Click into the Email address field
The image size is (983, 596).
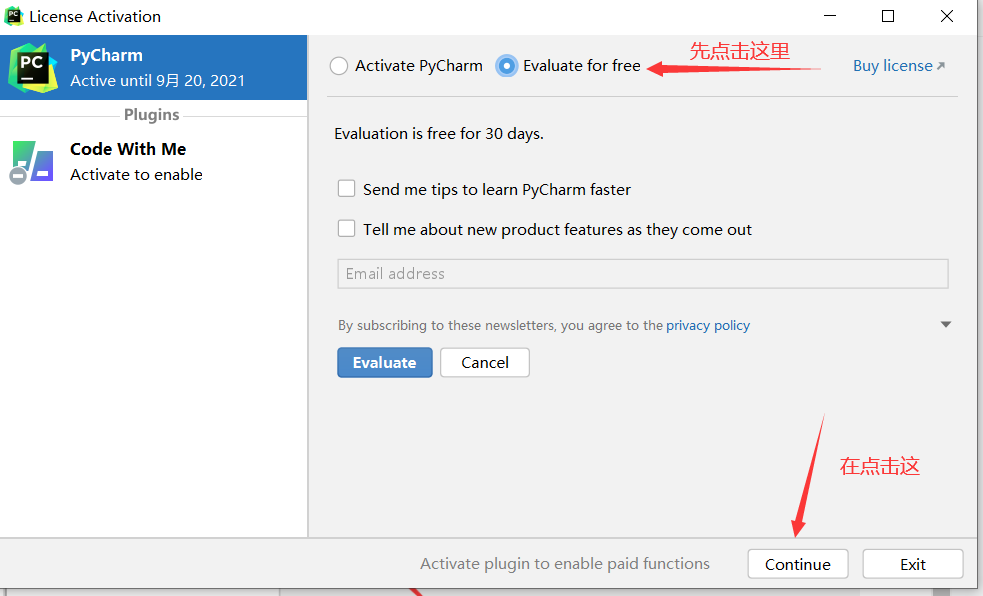(x=643, y=274)
